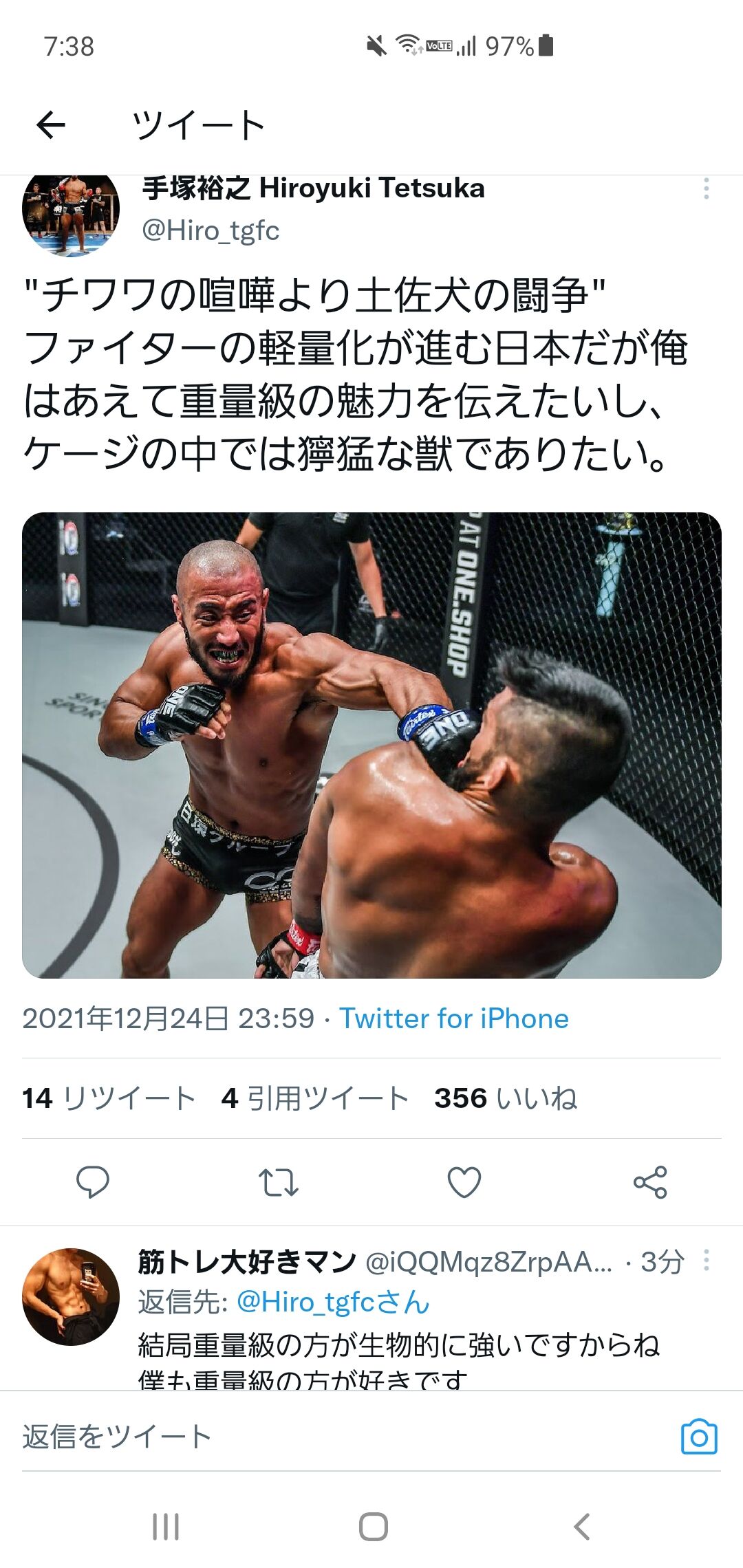The width and height of the screenshot is (743, 1568).
Task: Tap the retweet arrows icon
Action: pyautogui.click(x=278, y=1182)
